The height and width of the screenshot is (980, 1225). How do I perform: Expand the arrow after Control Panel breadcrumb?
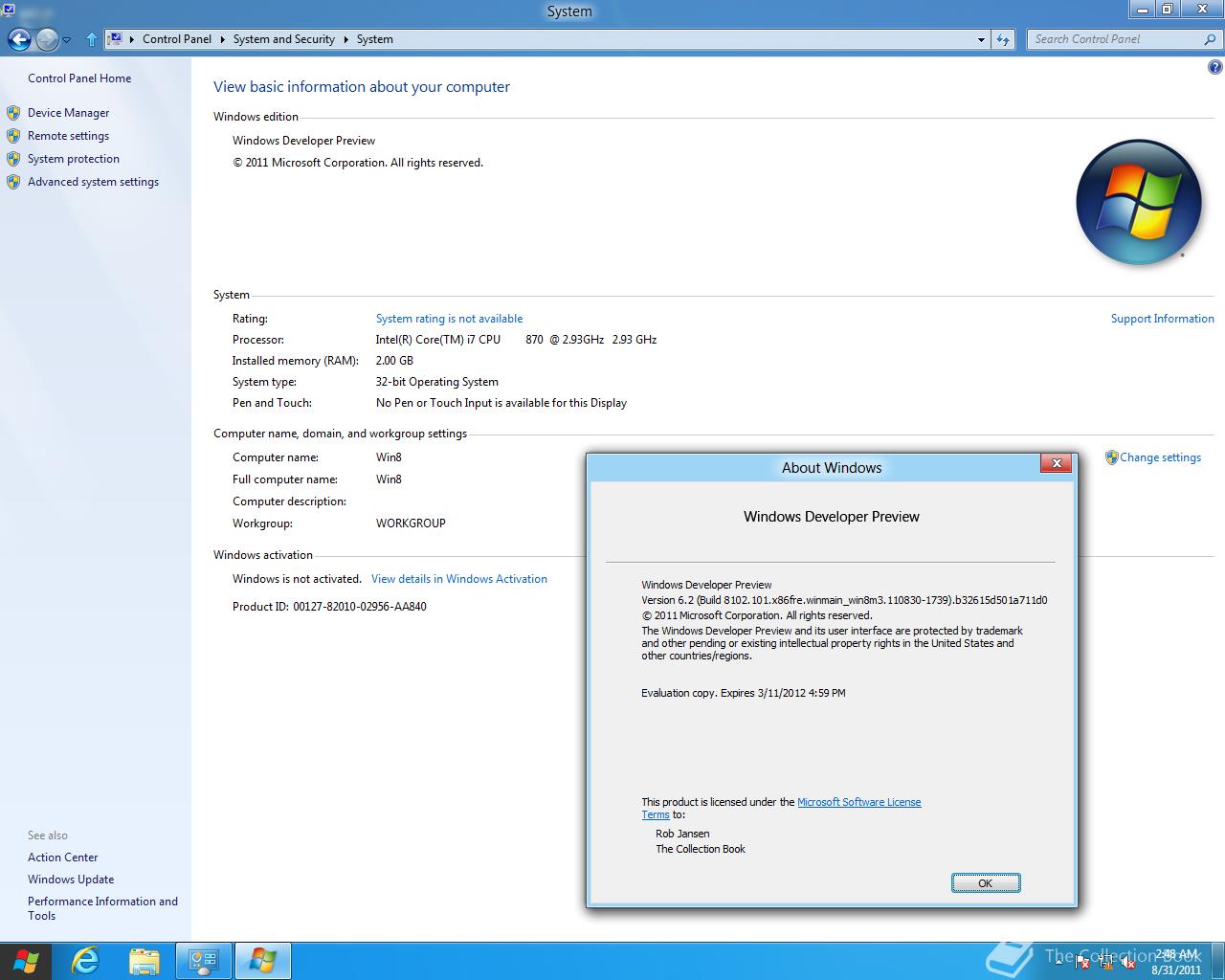(223, 39)
